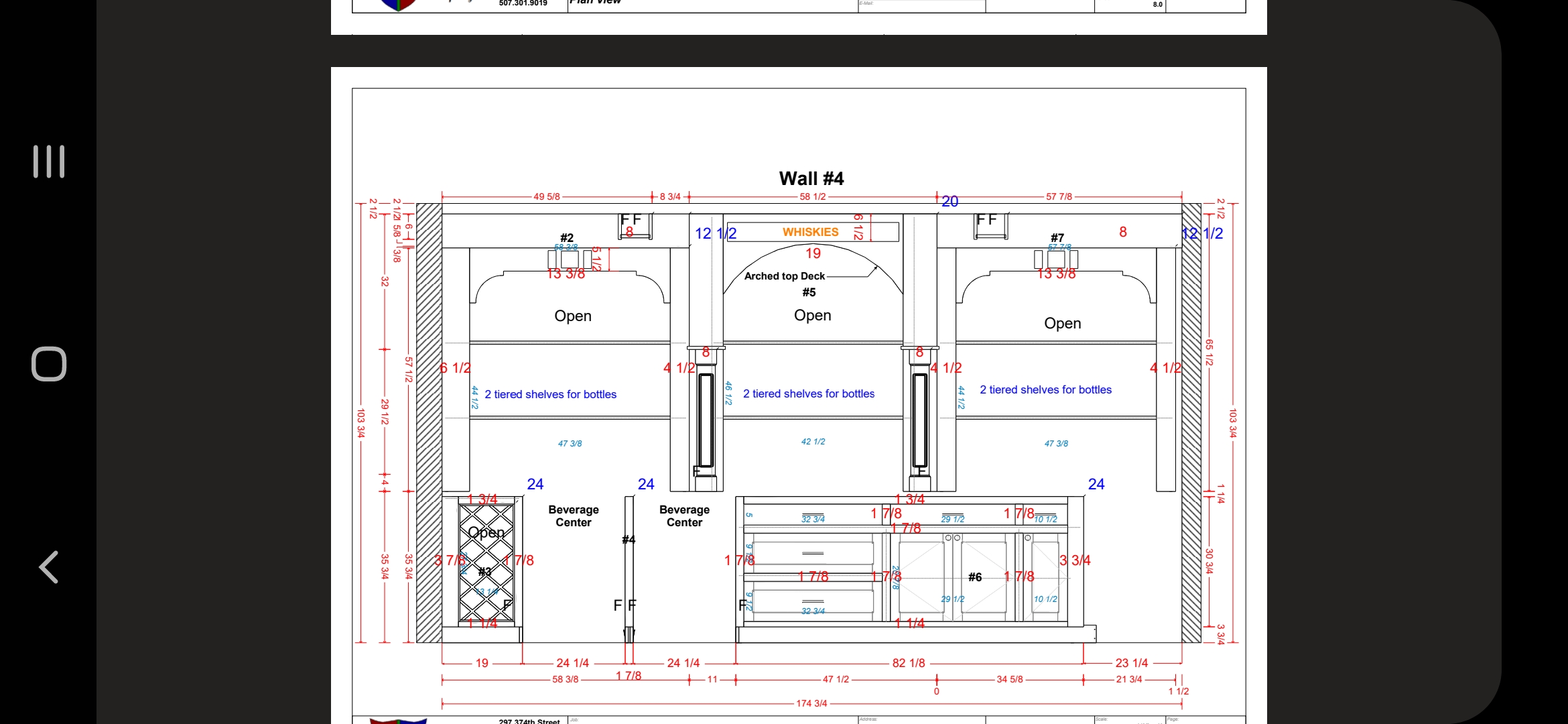The width and height of the screenshot is (1568, 724).
Task: Click the right '47 3/8' width label
Action: [x=1056, y=444]
